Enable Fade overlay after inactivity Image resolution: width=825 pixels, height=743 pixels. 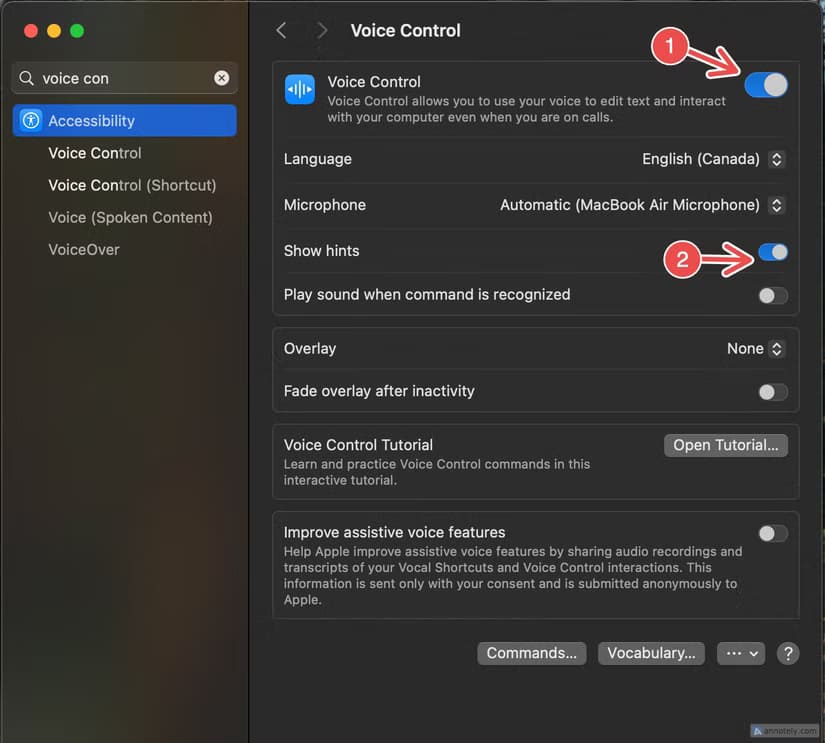773,392
